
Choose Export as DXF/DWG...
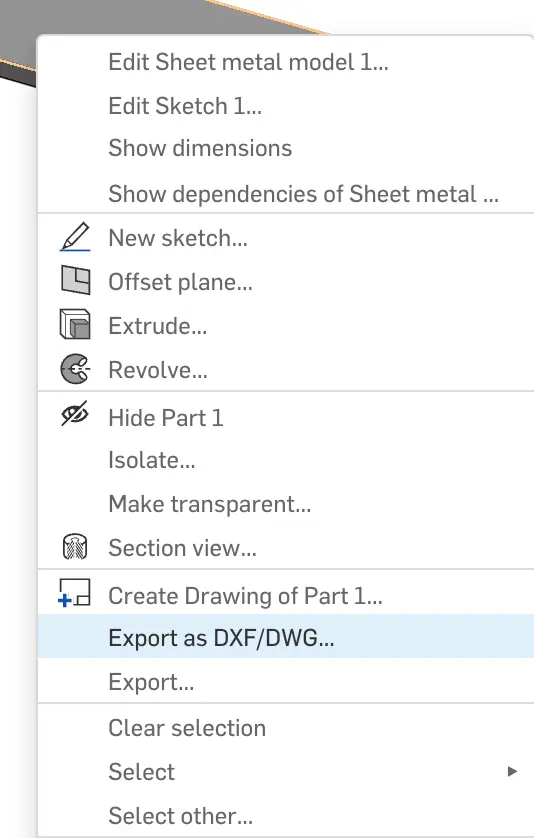click(x=286, y=637)
